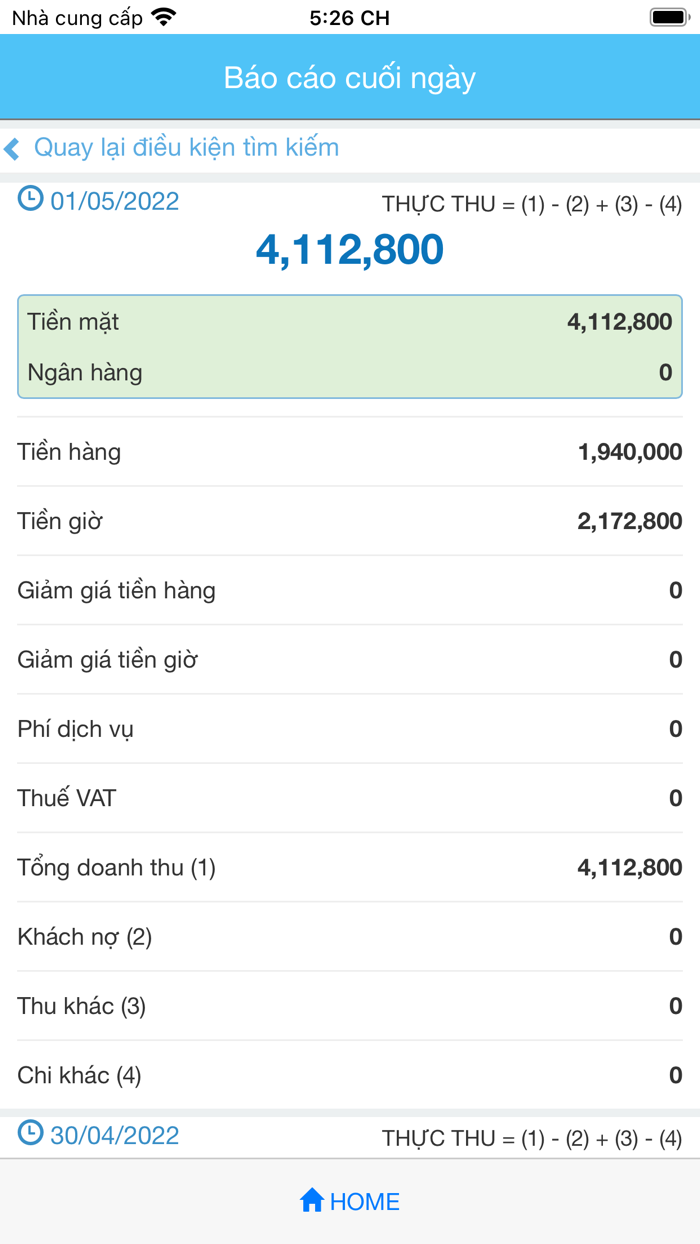The image size is (700, 1244).
Task: Tap the clock icon beside 01/05/2022
Action: click(28, 201)
